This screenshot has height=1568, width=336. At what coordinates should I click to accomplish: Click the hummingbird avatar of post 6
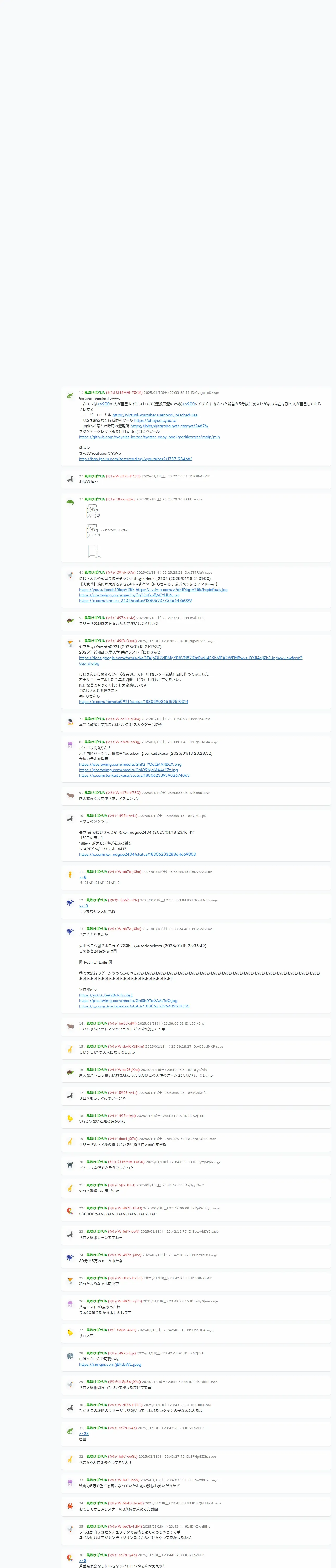(70, 644)
